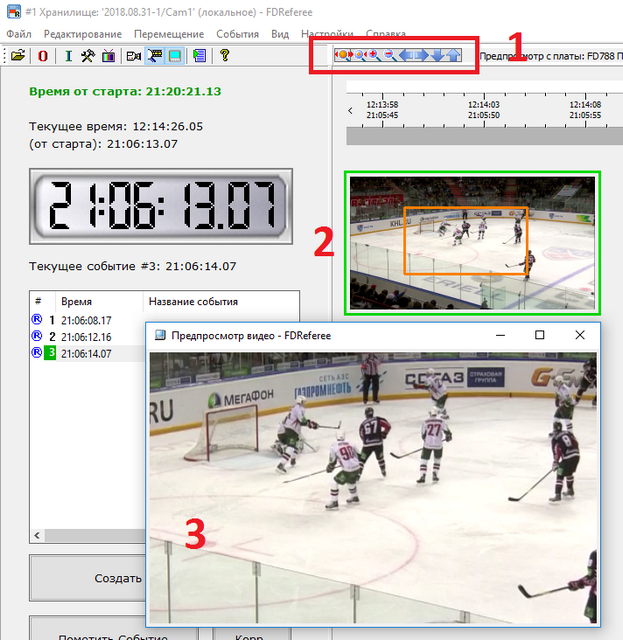Click the zoom in magnifier icon
This screenshot has width=623, height=640.
point(373,55)
